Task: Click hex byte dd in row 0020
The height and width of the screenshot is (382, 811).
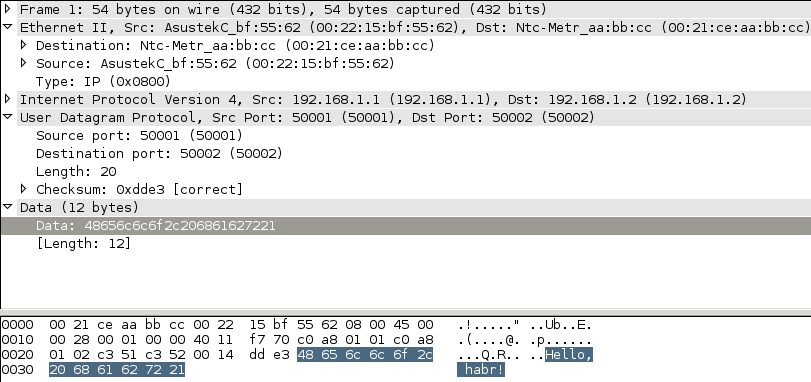Action: pyautogui.click(x=258, y=355)
